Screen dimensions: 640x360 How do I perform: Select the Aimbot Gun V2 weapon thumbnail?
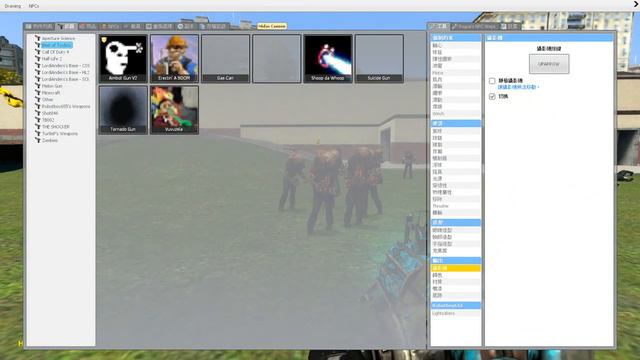tap(123, 58)
